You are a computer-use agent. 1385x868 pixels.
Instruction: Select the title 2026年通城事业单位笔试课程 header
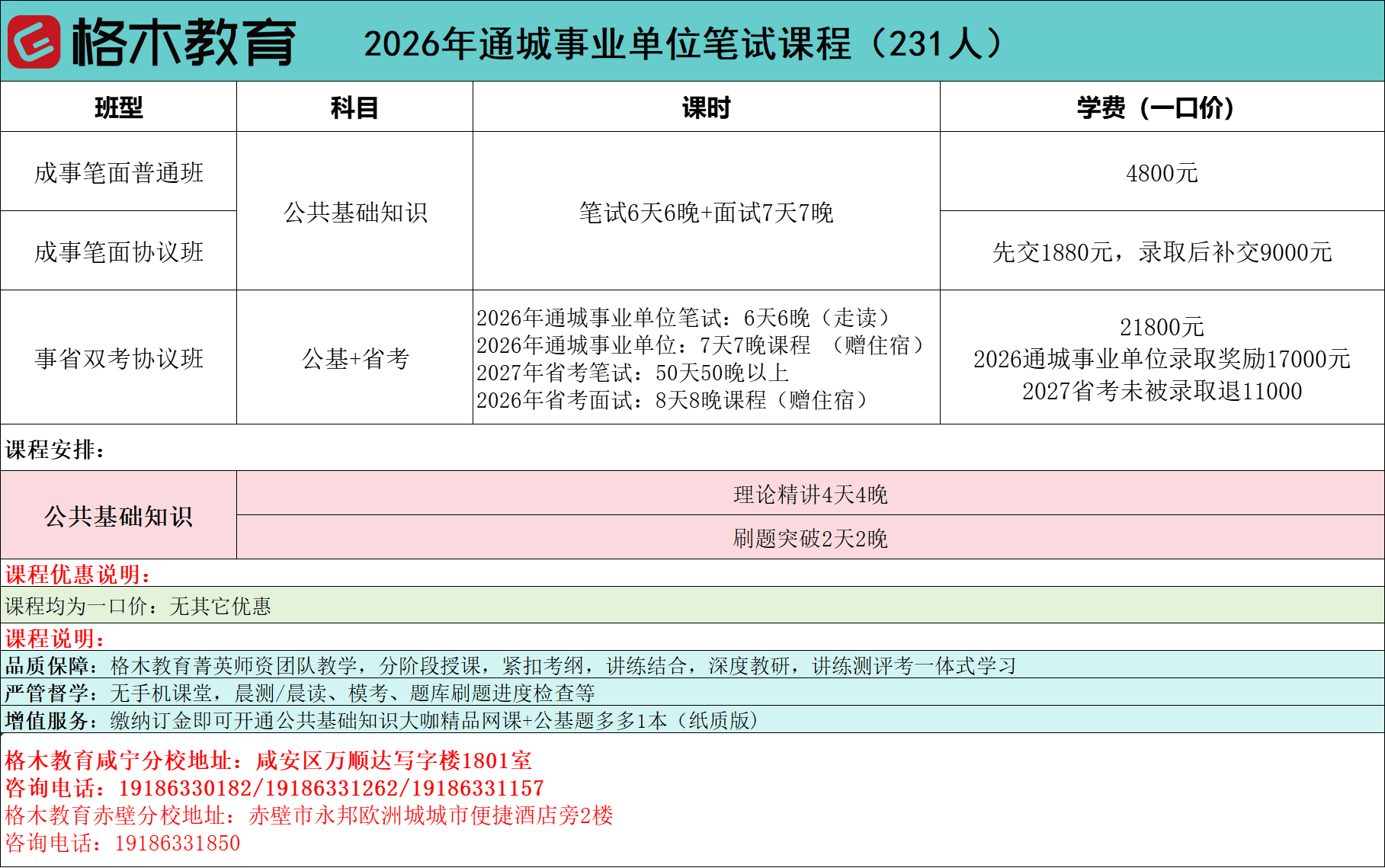pos(682,43)
